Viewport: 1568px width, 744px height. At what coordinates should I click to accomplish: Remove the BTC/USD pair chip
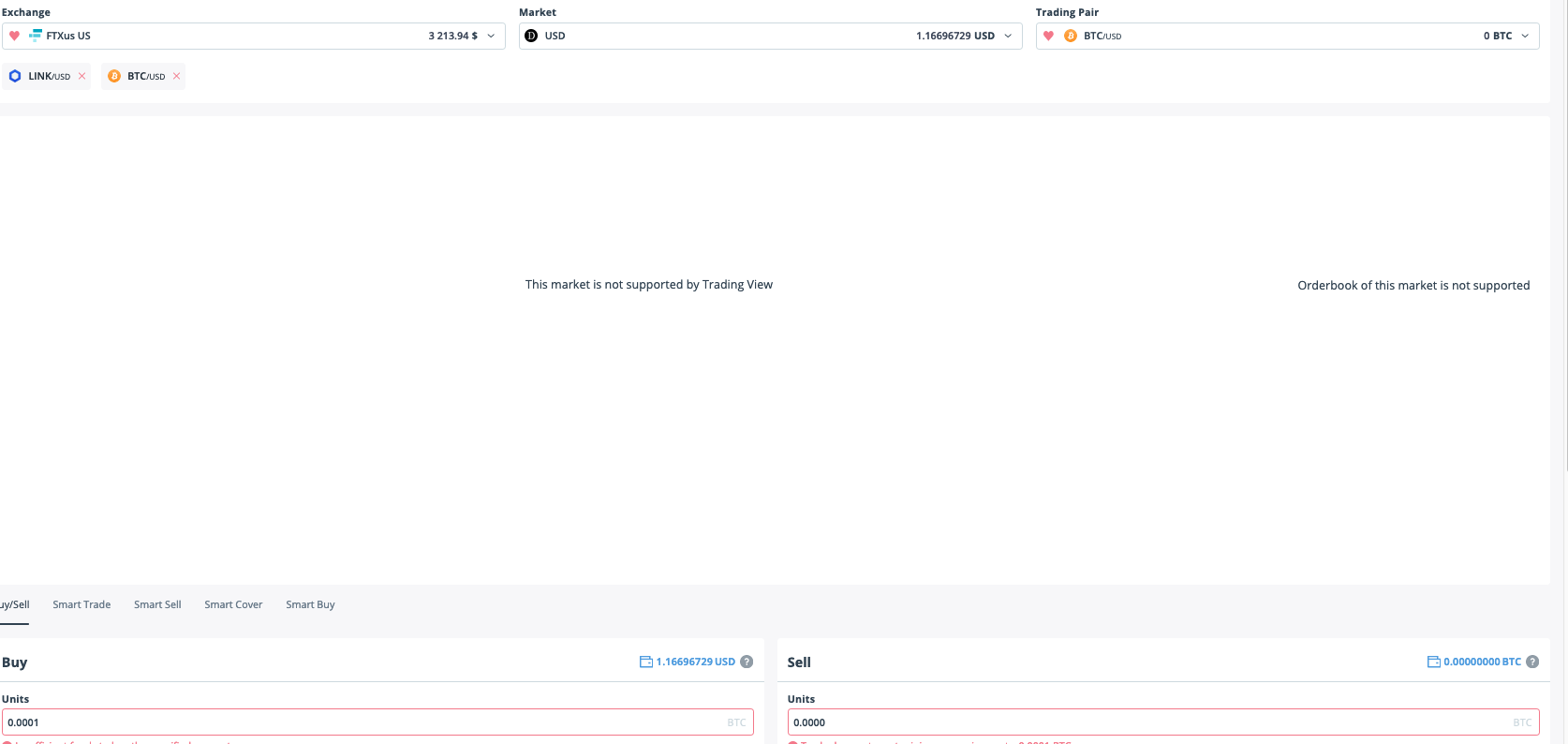point(177,76)
